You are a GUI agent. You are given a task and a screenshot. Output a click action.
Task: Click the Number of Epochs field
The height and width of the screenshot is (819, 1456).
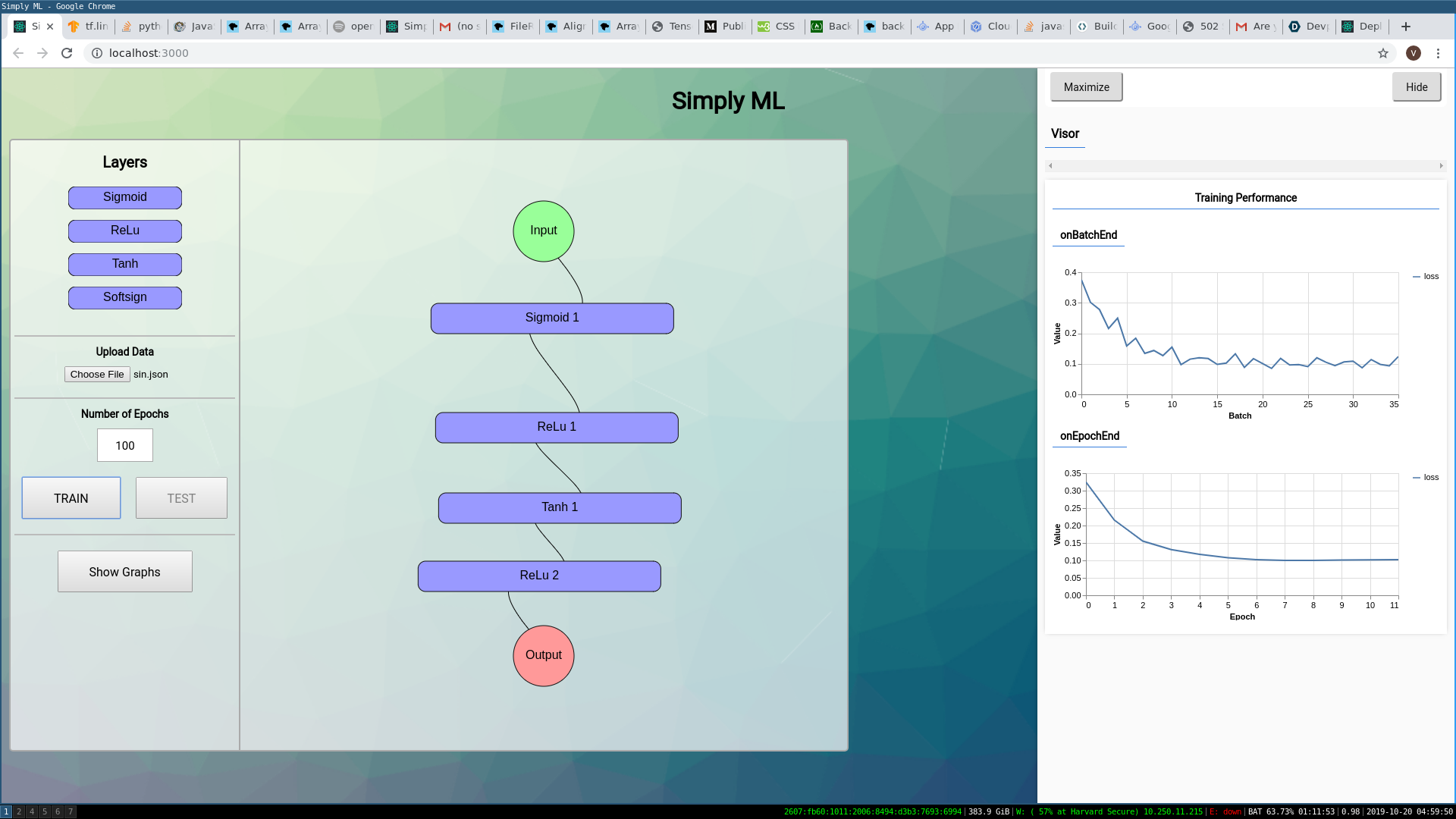coord(125,445)
